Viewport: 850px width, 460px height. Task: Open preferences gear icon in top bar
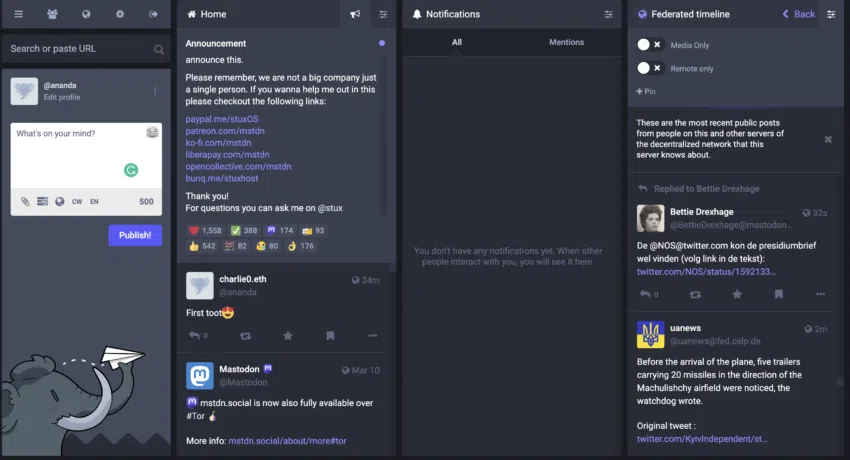(x=120, y=14)
